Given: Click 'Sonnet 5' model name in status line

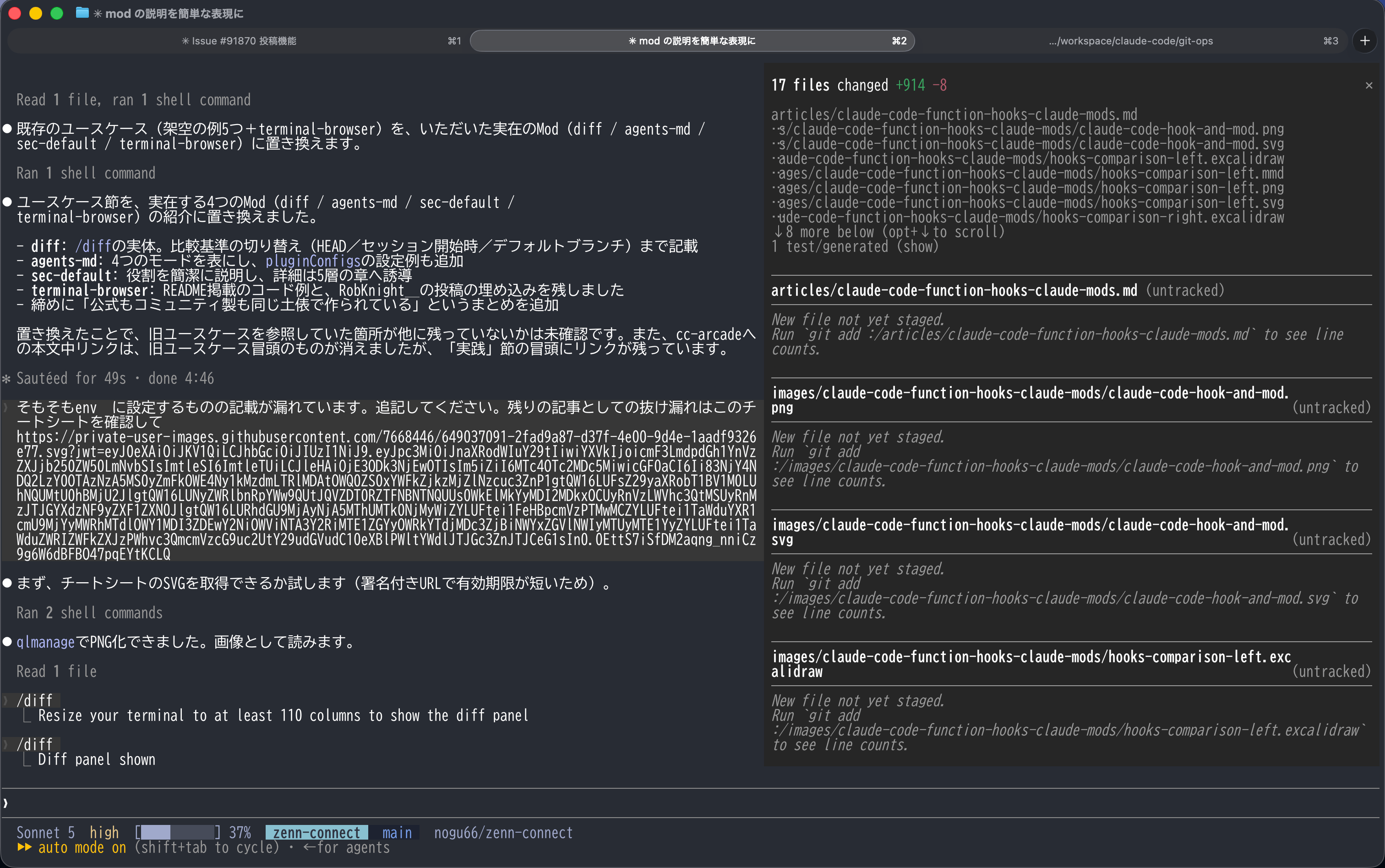Looking at the screenshot, I should pos(46,832).
